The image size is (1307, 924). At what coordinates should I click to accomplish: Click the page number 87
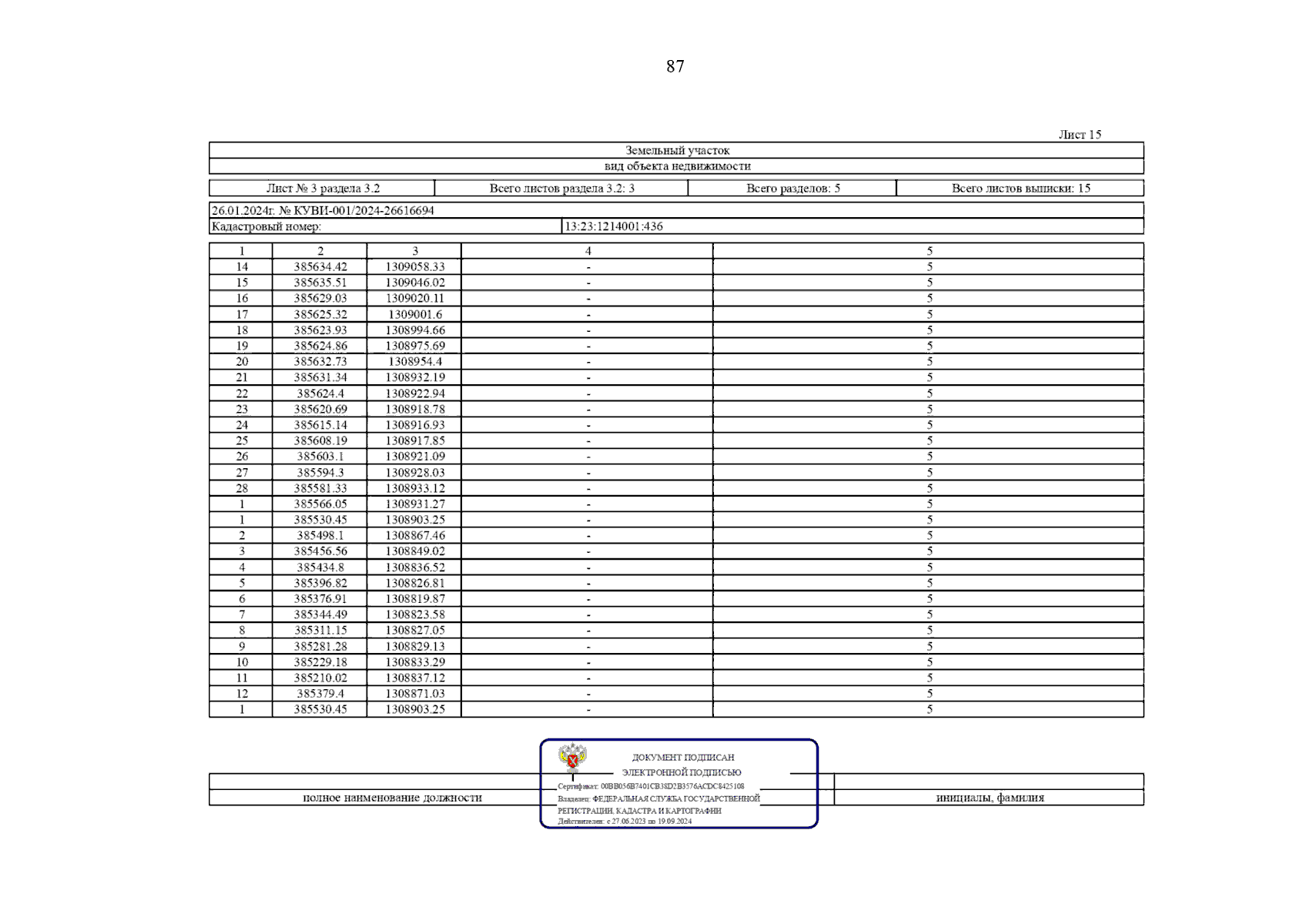[x=675, y=67]
